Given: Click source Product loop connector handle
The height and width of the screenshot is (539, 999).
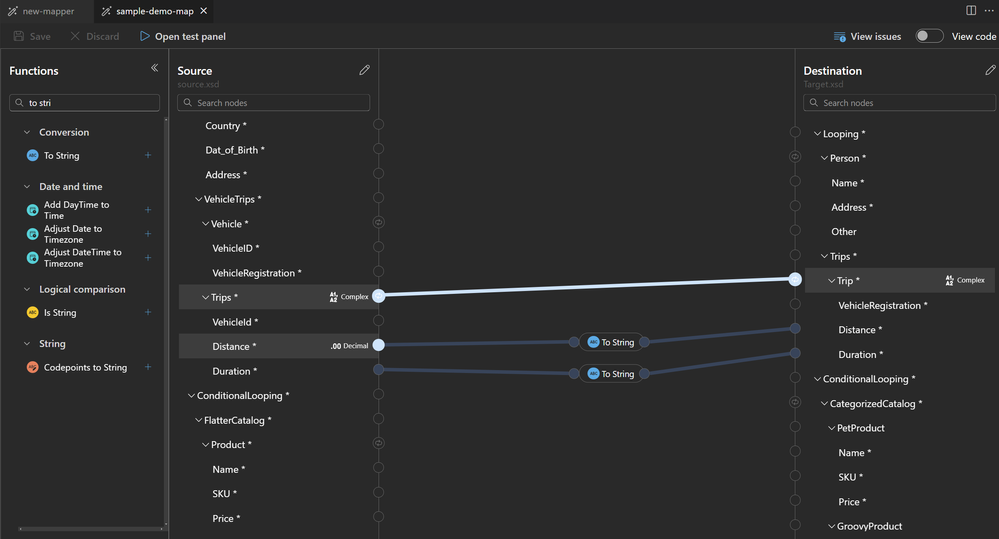Looking at the screenshot, I should pos(378,443).
